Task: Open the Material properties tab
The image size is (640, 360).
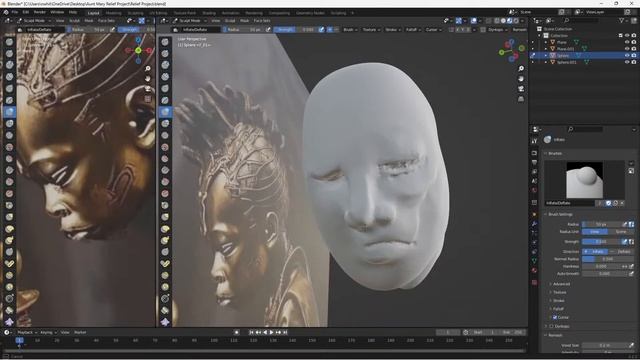Action: pos(534,270)
